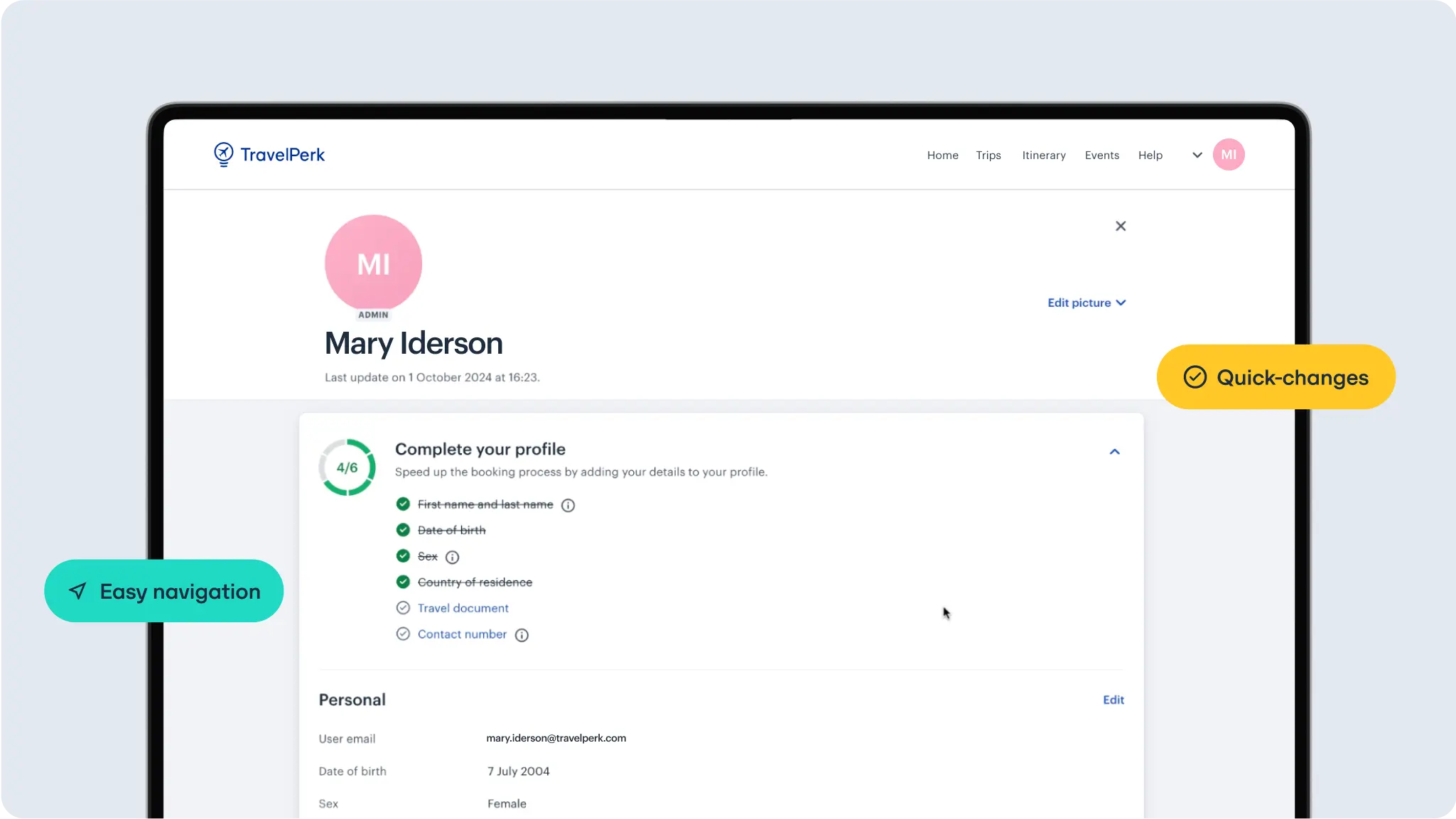Click the 4/6 progress ring
The image size is (1456, 819).
347,466
